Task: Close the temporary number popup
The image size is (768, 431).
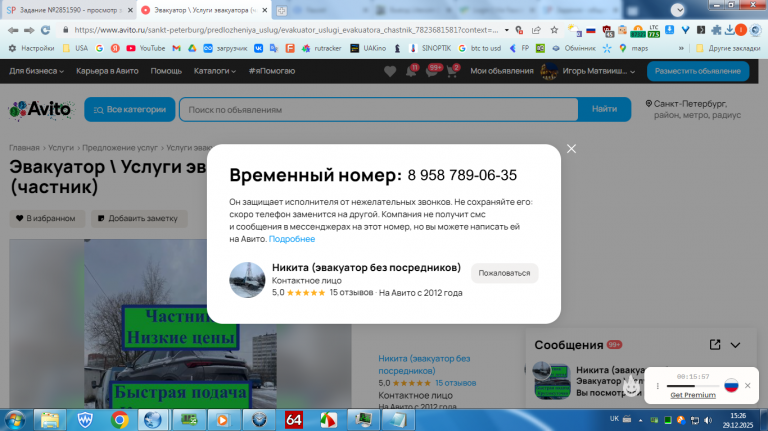Action: point(571,149)
